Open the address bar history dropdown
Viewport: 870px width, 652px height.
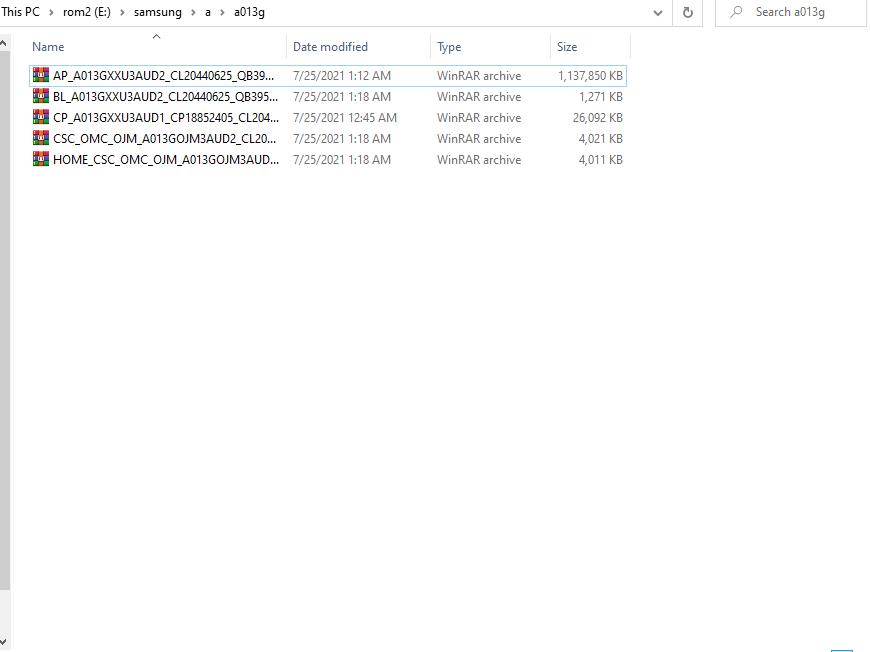[x=657, y=13]
